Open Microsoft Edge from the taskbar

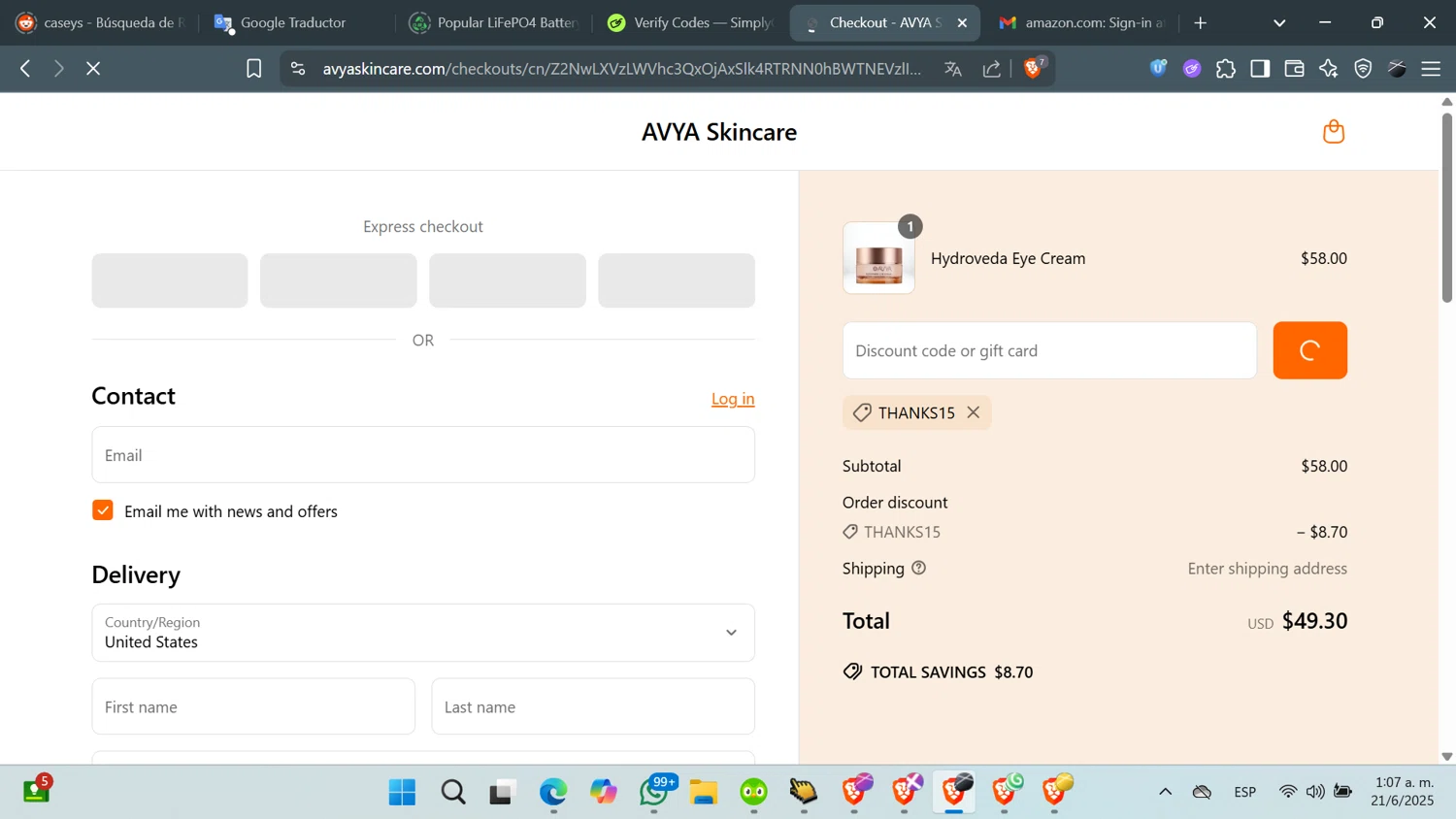[x=553, y=792]
